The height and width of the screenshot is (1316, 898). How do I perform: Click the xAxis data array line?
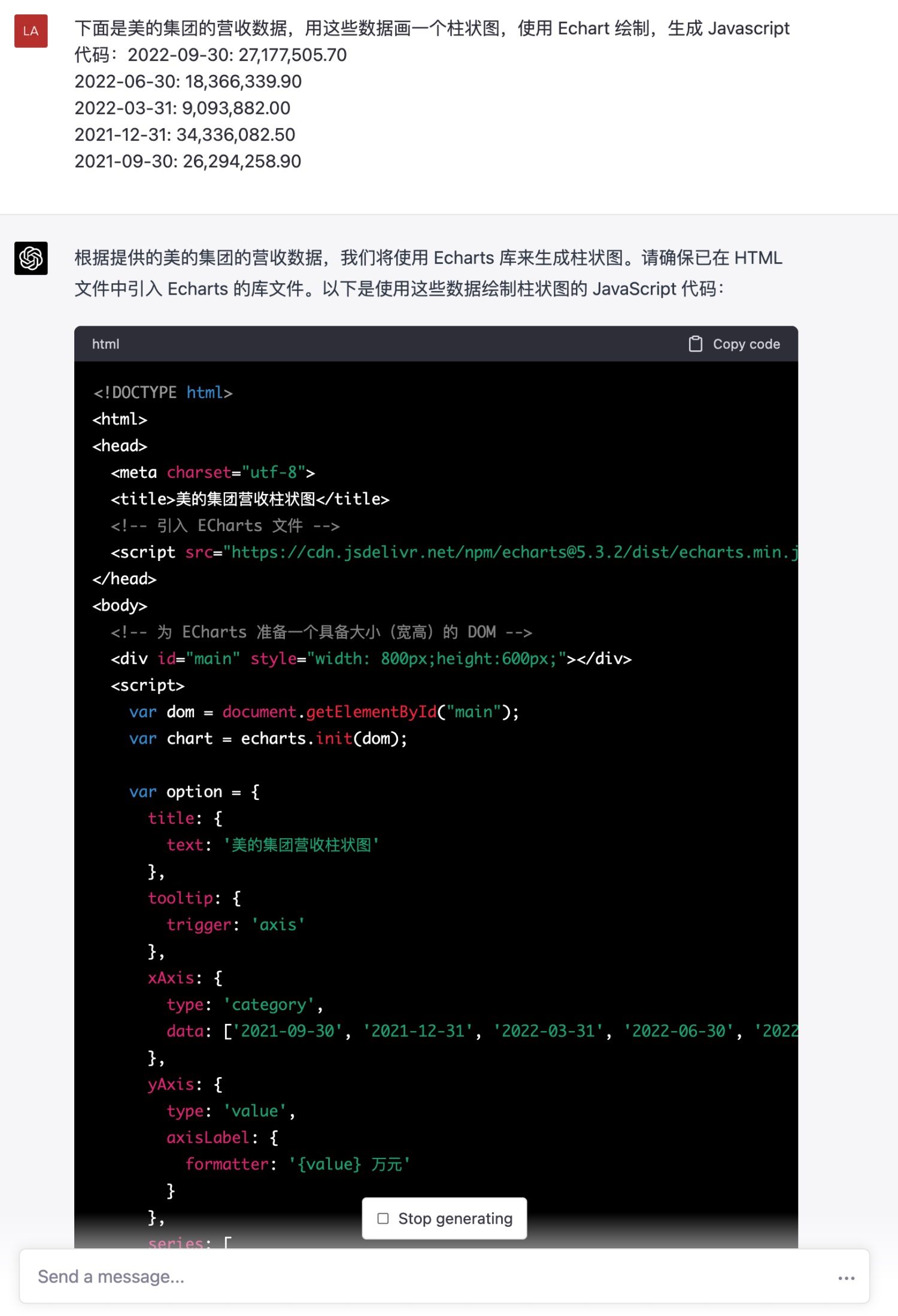click(x=483, y=1031)
